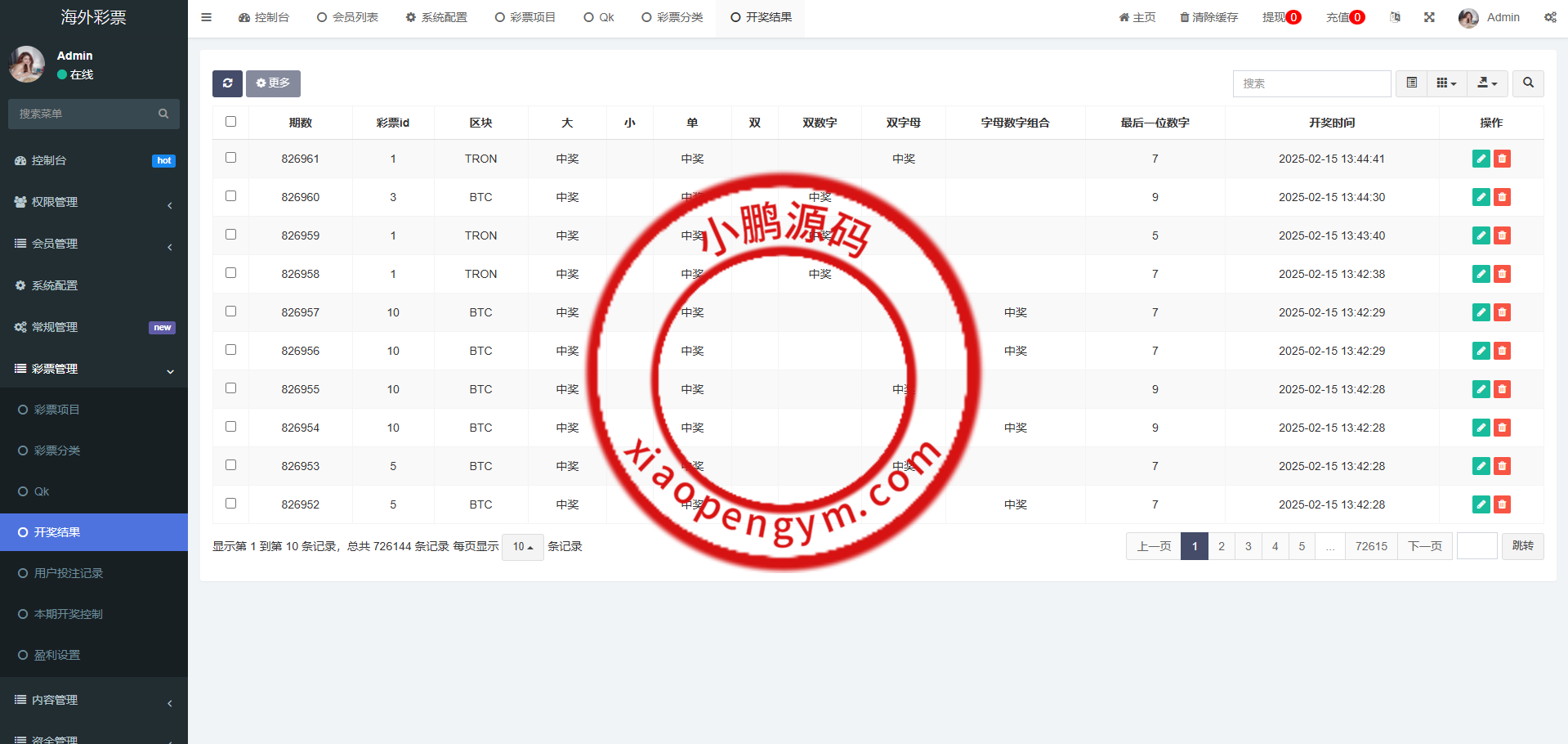1568x744 pixels.
Task: Open 盈利设置 in sidebar
Action: (x=94, y=655)
